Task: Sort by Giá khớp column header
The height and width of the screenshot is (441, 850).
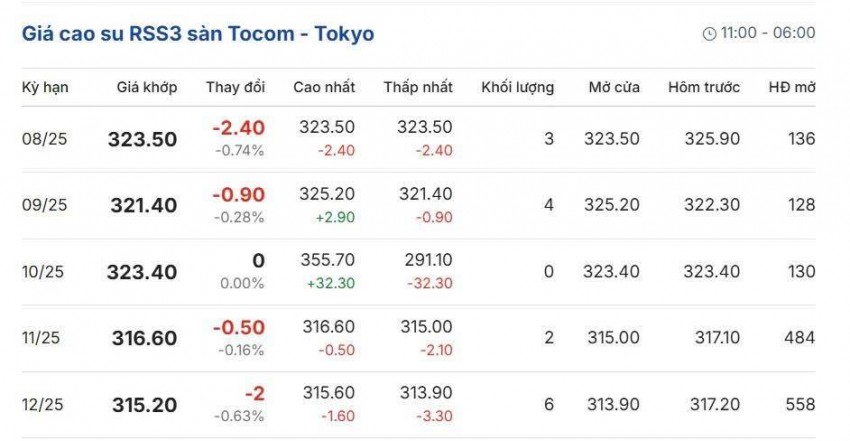Action: click(x=147, y=87)
